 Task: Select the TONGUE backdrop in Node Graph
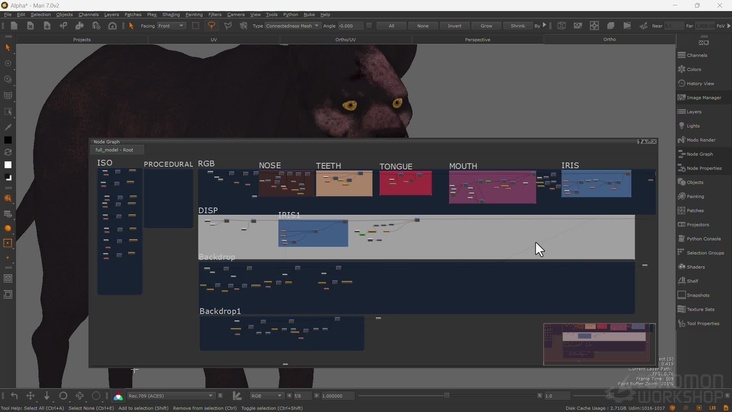pos(406,183)
